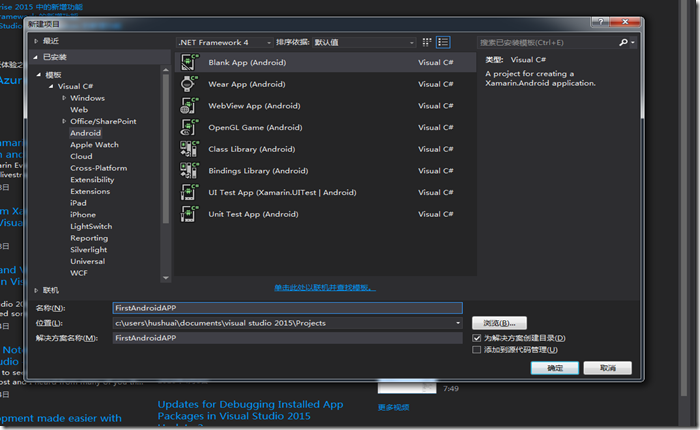Select Web in the template tree
This screenshot has height=430, width=700.
[x=79, y=109]
